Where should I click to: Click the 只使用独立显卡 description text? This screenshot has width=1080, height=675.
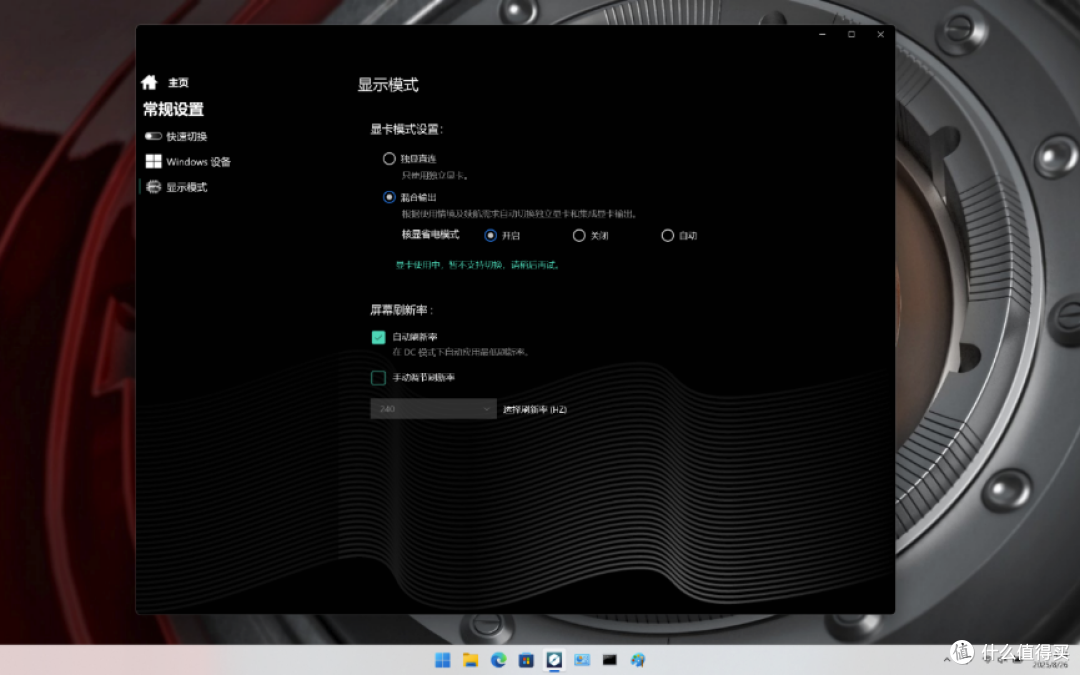(435, 176)
